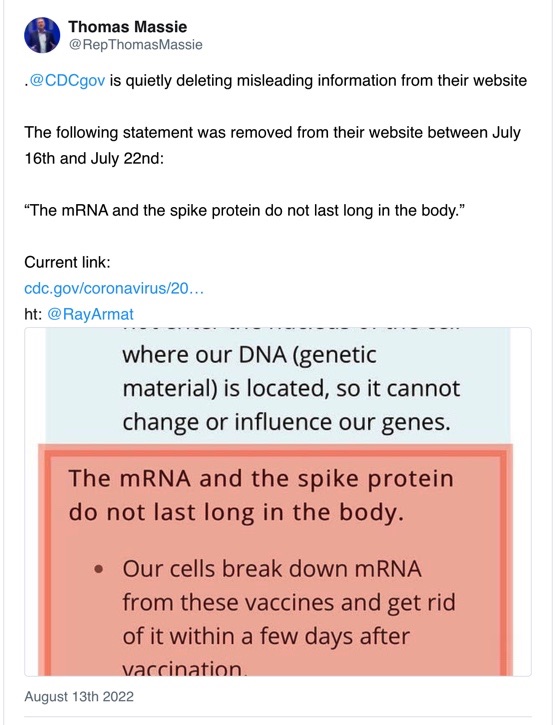Click the 'ht:' label before RayArmat
This screenshot has width=558, height=725.
click(33, 314)
